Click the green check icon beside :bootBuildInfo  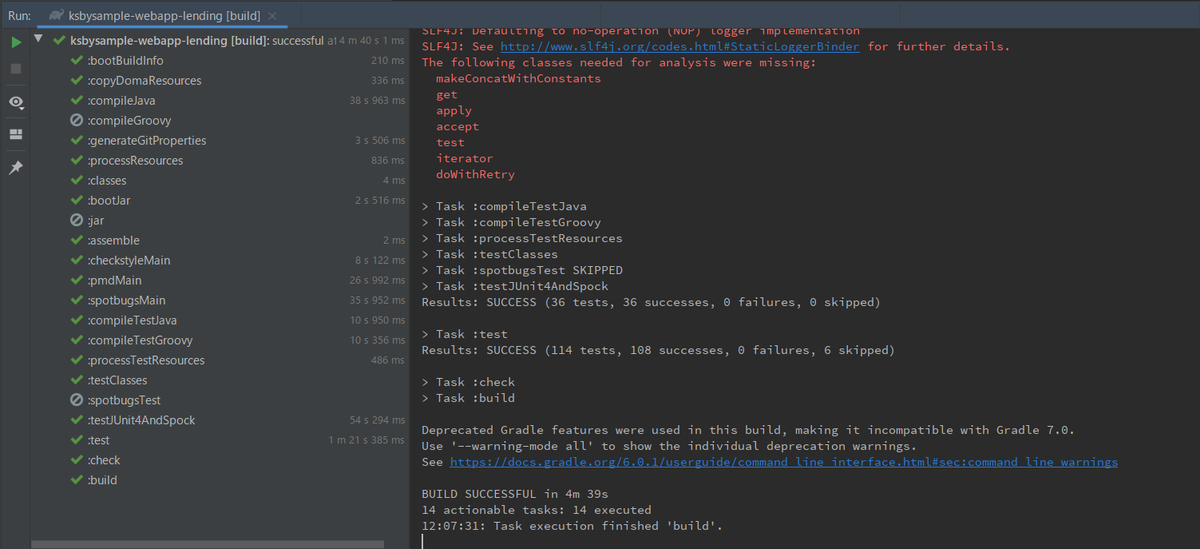[x=77, y=60]
